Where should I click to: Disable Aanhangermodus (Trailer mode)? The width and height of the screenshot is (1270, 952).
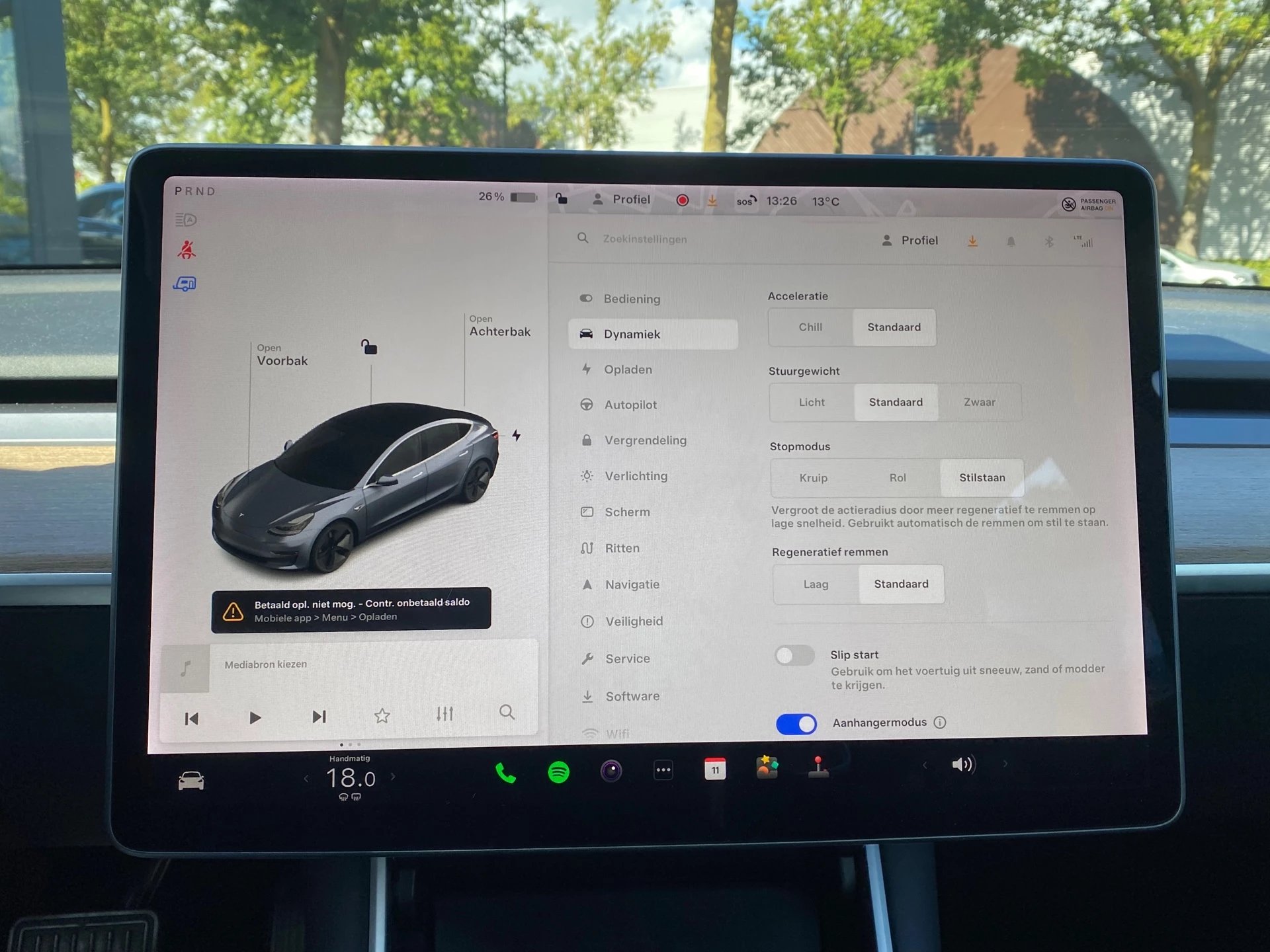coord(797,722)
